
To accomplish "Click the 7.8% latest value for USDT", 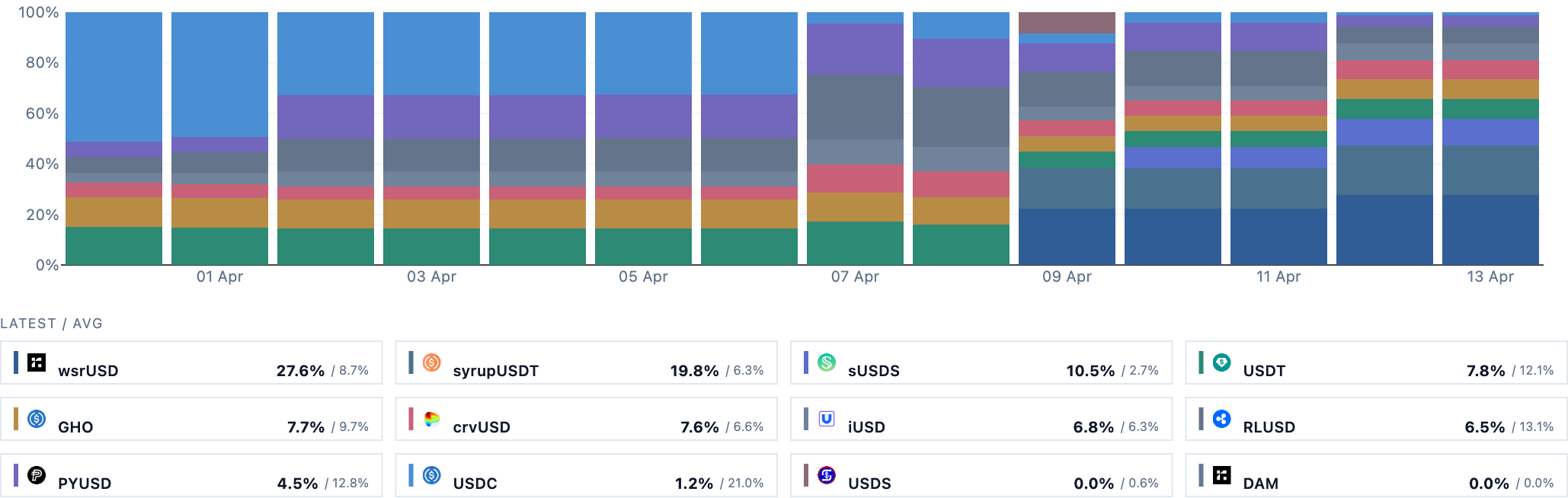I will click(1486, 371).
